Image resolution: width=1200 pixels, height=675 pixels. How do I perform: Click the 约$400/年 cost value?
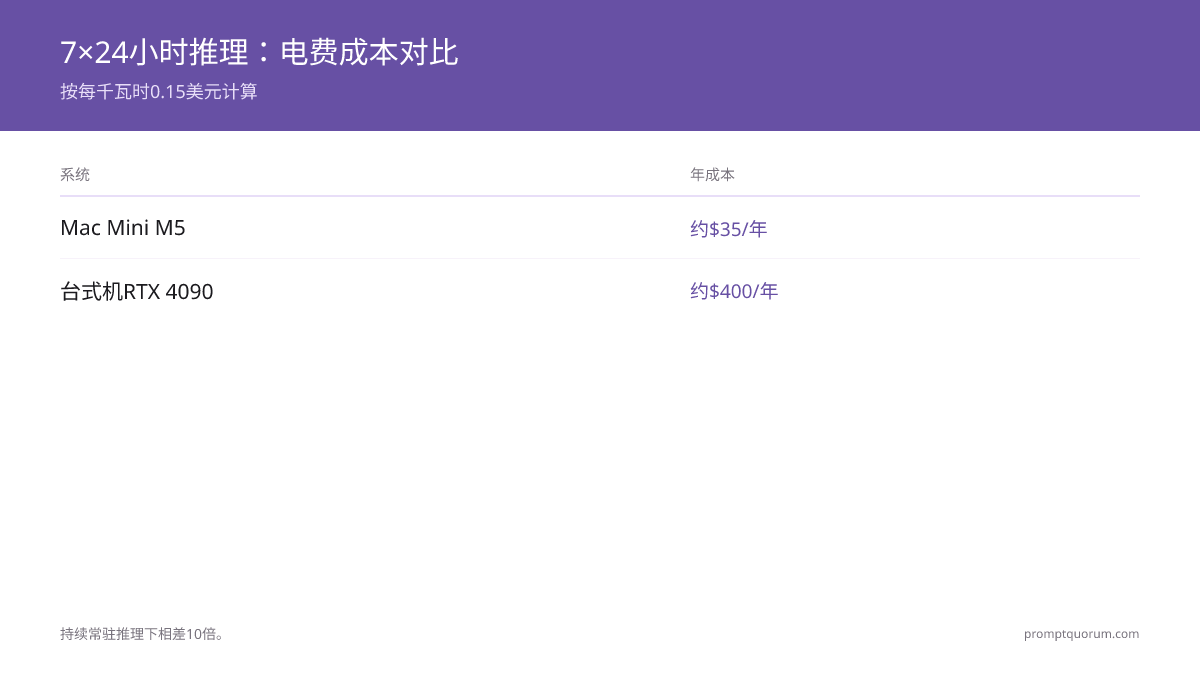tap(734, 291)
